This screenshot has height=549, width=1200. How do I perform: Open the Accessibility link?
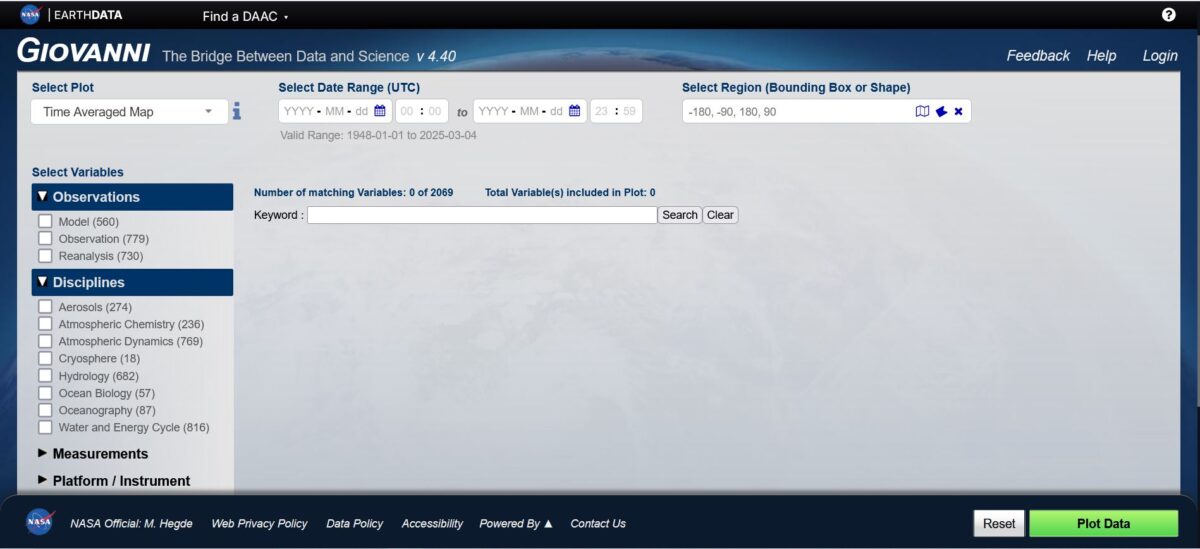point(432,523)
